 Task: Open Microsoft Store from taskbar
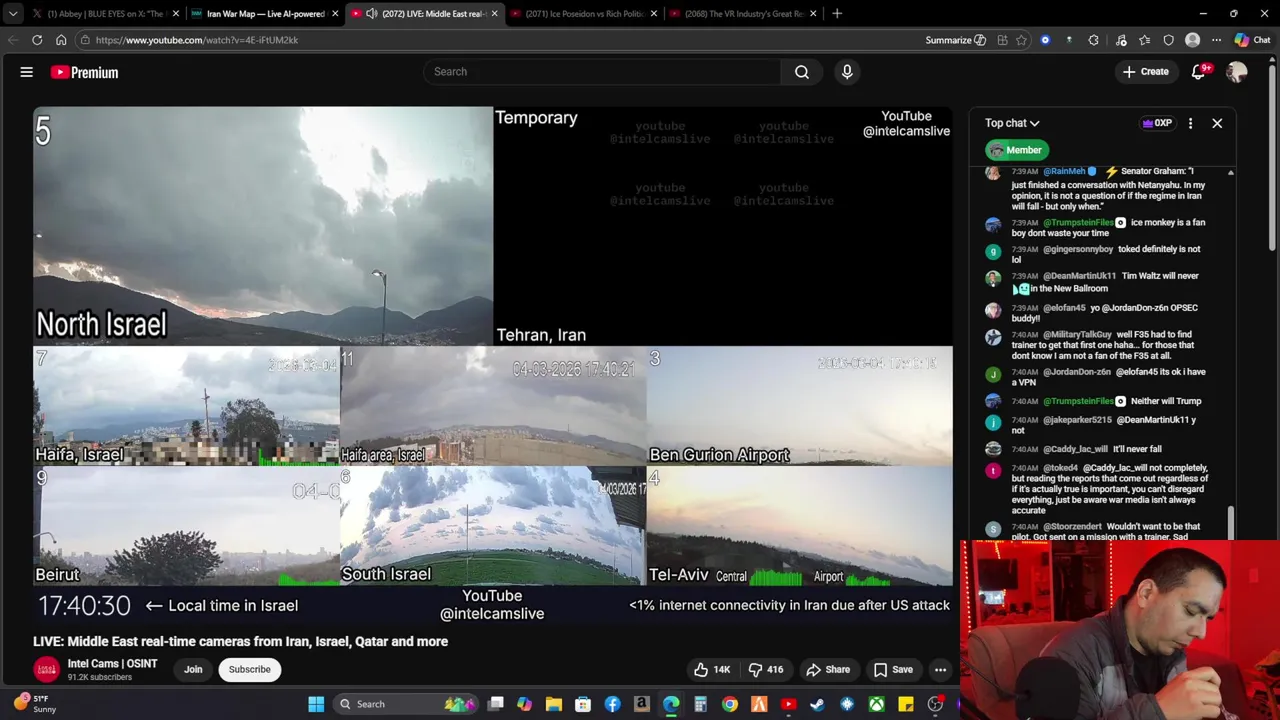583,704
